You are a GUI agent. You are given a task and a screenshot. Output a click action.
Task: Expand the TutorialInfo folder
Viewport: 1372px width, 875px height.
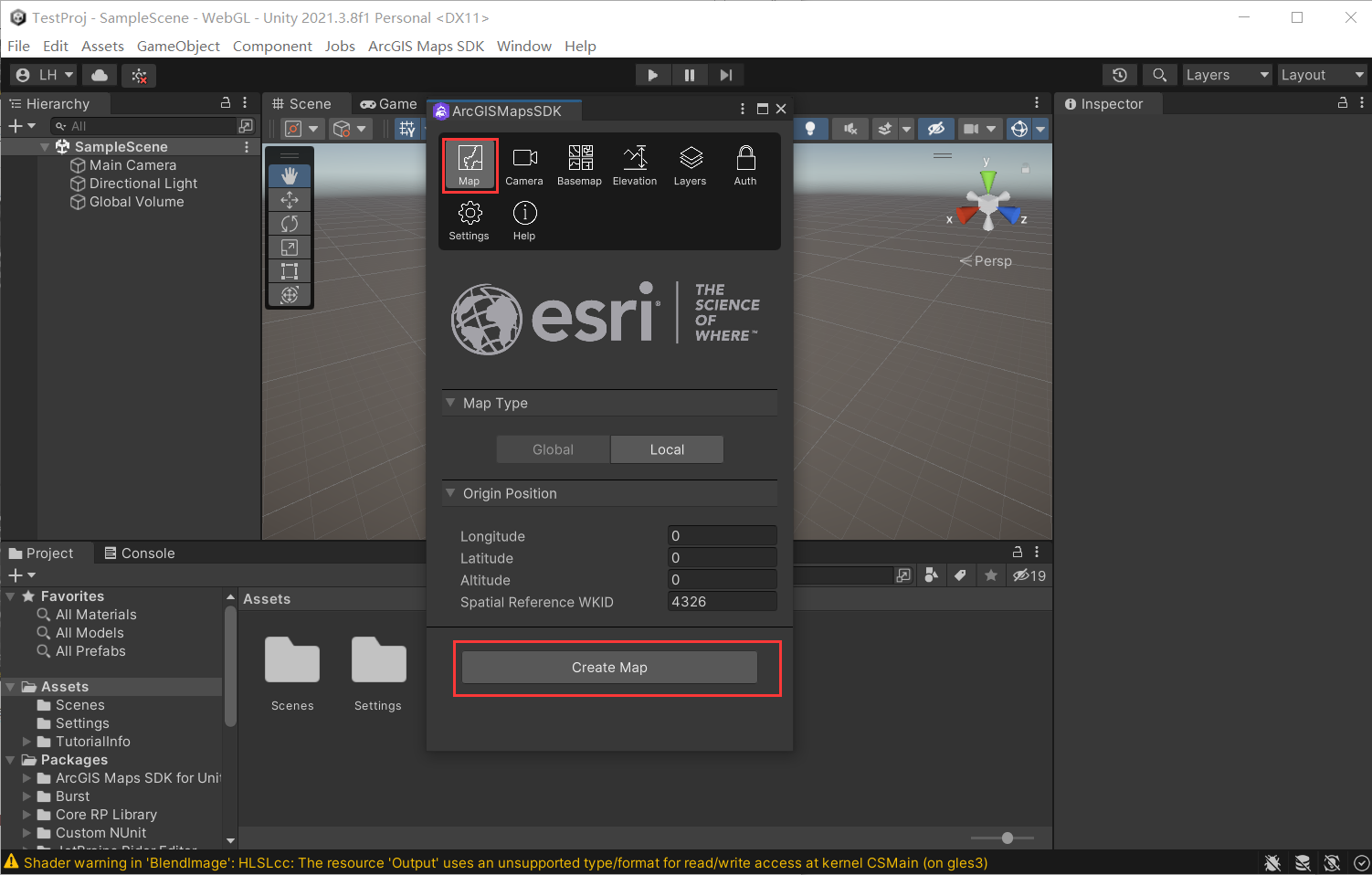click(x=27, y=742)
